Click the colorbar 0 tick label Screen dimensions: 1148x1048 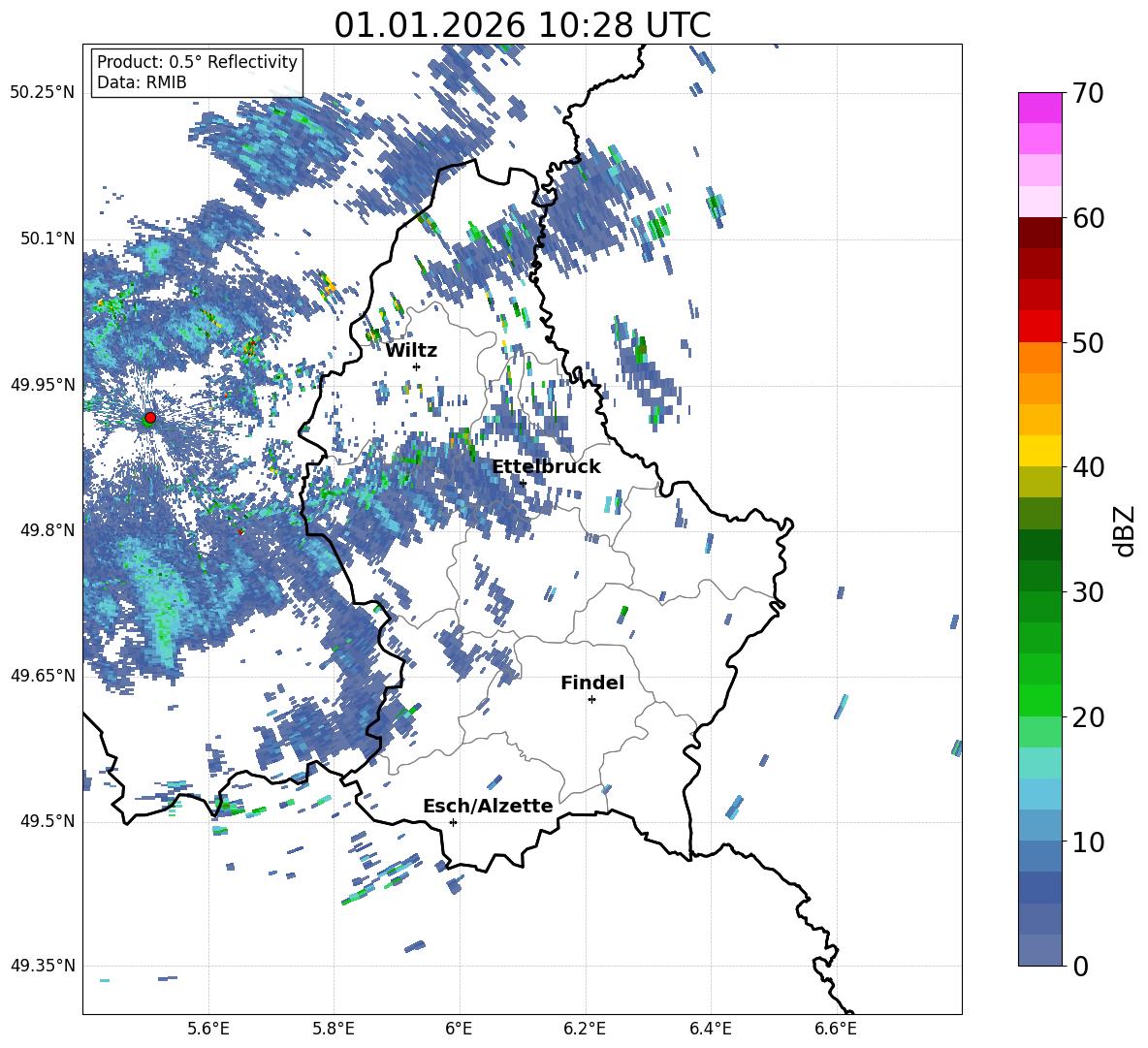pos(1080,966)
